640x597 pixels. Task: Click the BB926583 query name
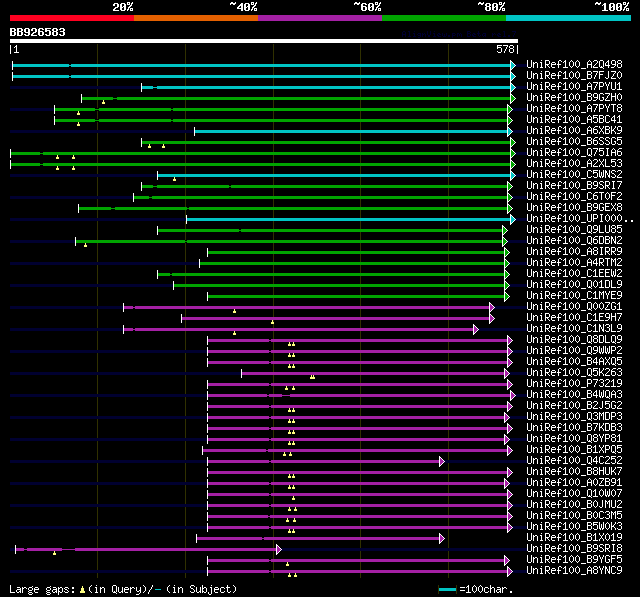tap(38, 33)
